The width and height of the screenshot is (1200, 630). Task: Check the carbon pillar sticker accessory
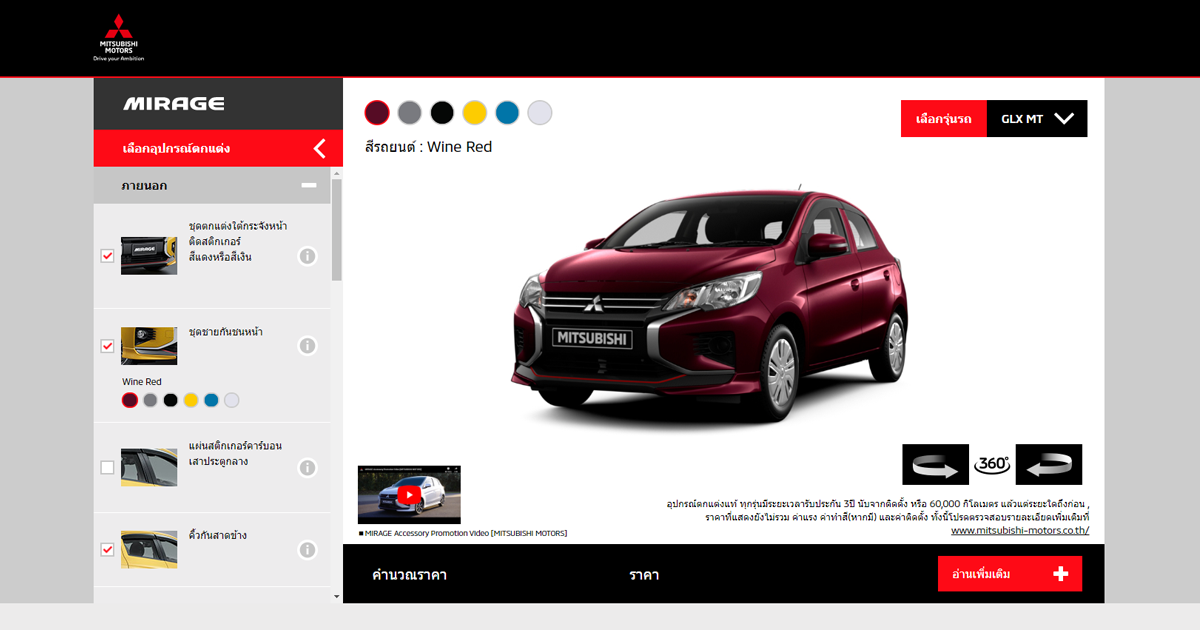[x=108, y=467]
